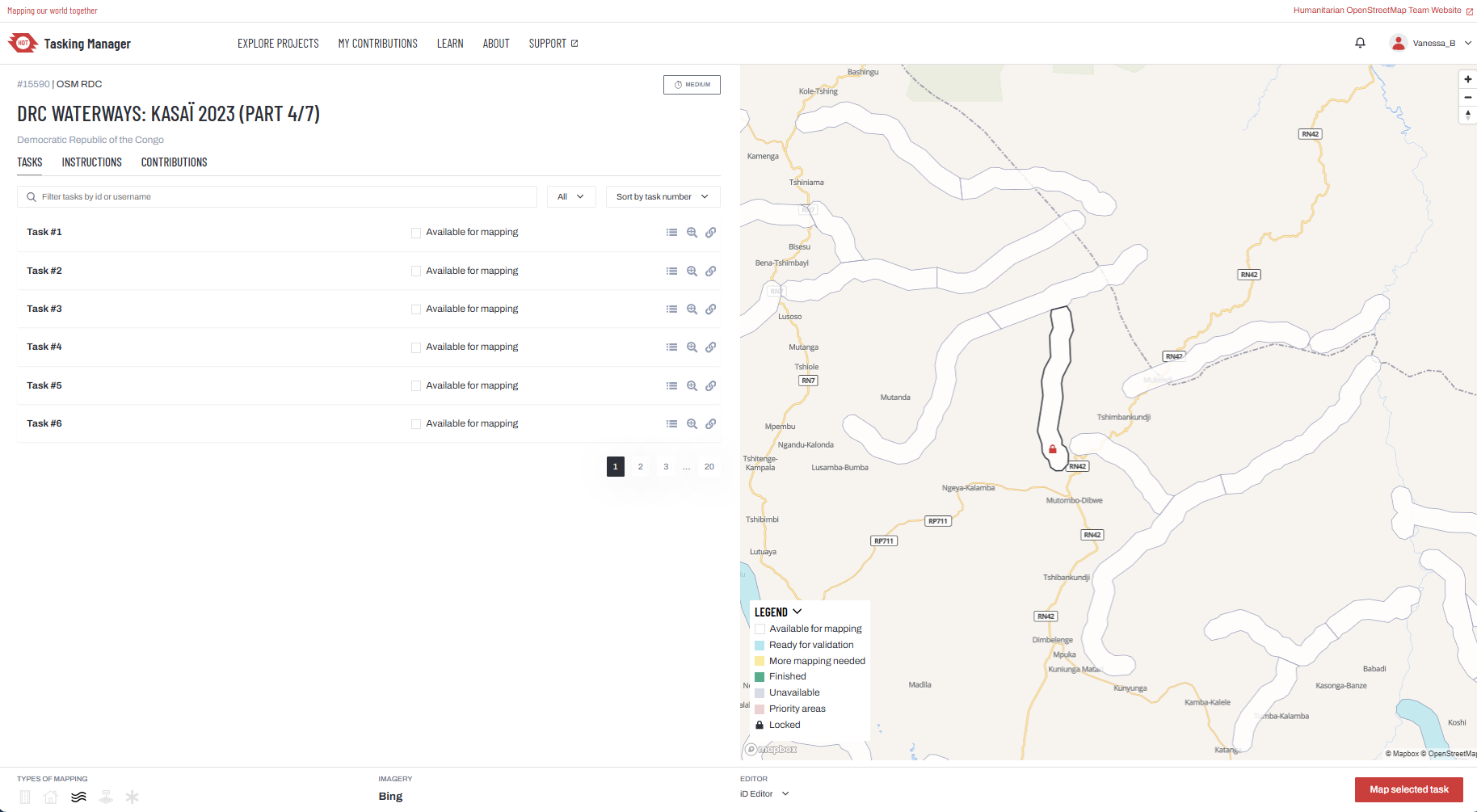
Task: Select Task #2 row
Action: [x=368, y=271]
